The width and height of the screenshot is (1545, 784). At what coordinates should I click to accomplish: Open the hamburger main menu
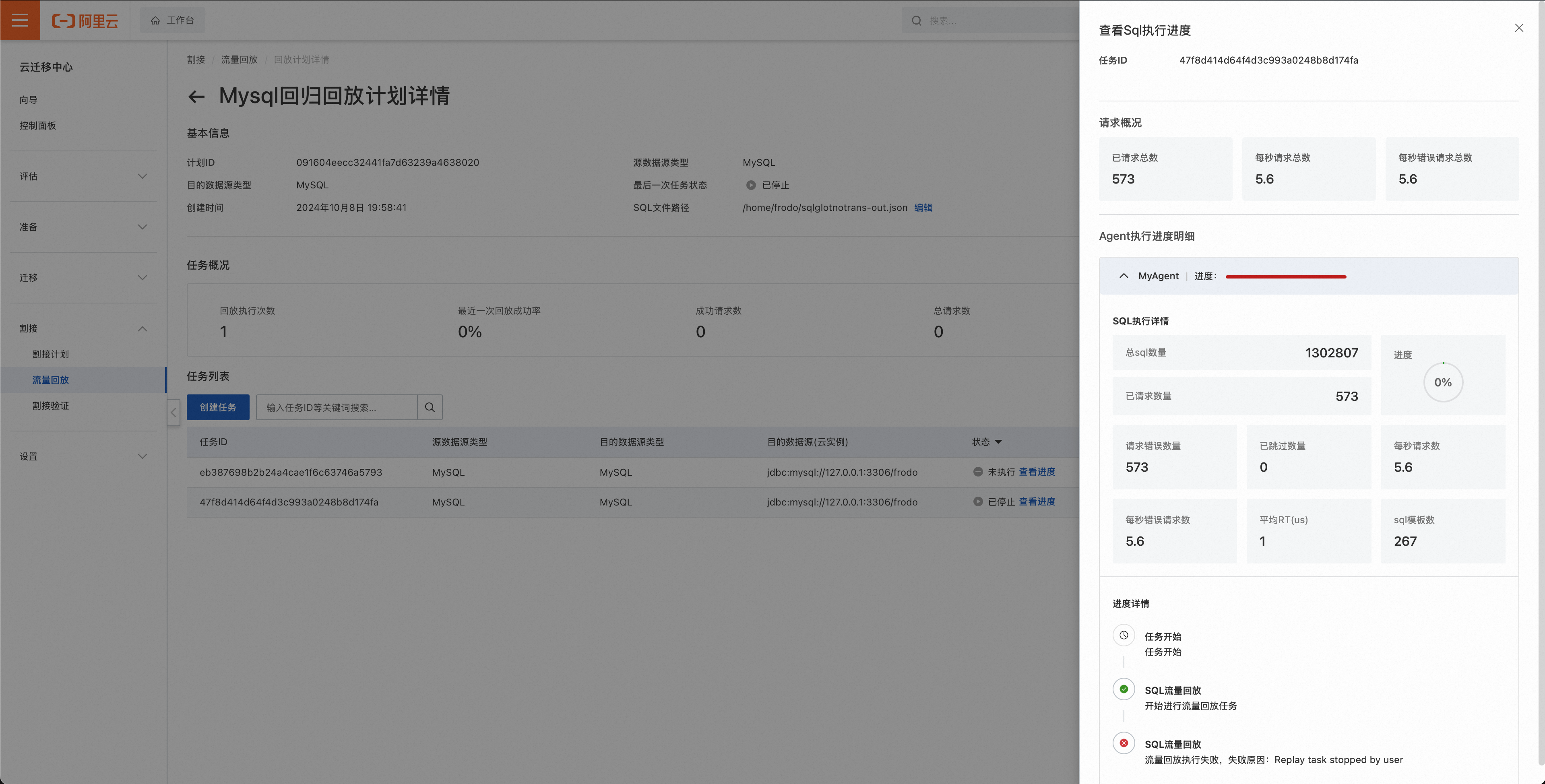(x=20, y=21)
